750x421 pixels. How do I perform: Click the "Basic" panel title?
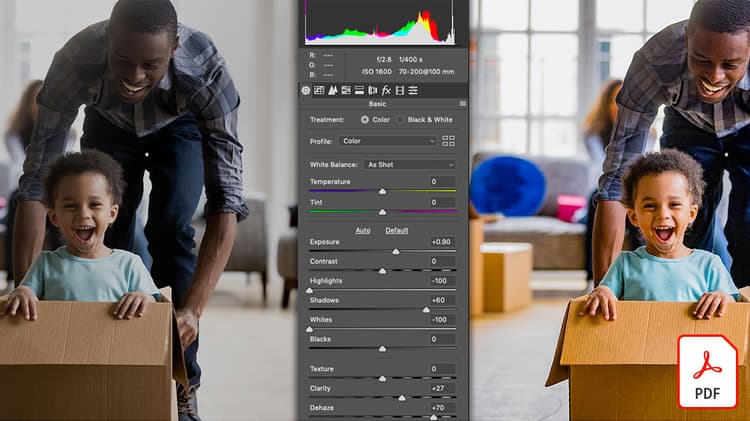pyautogui.click(x=377, y=104)
